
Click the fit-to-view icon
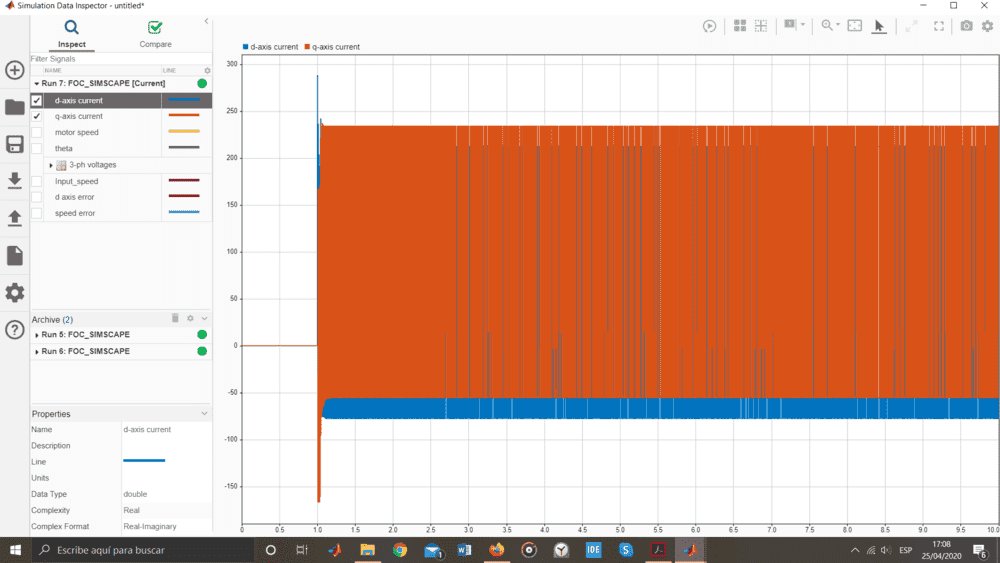click(x=854, y=26)
